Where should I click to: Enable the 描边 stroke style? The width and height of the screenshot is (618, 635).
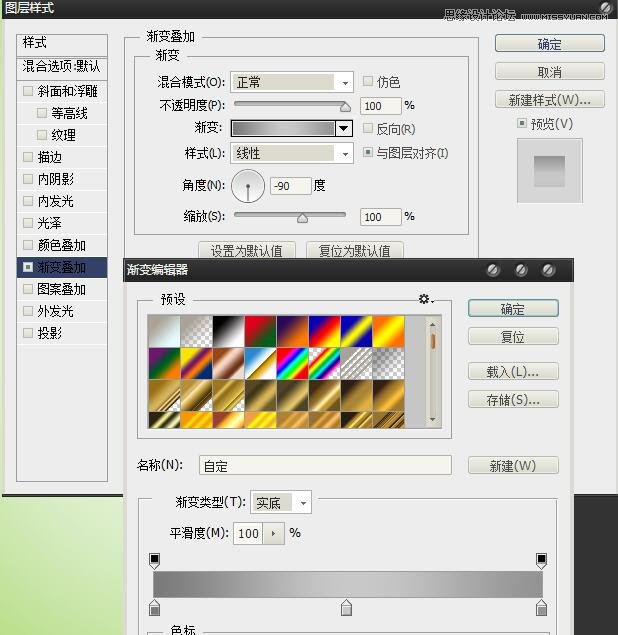click(28, 157)
